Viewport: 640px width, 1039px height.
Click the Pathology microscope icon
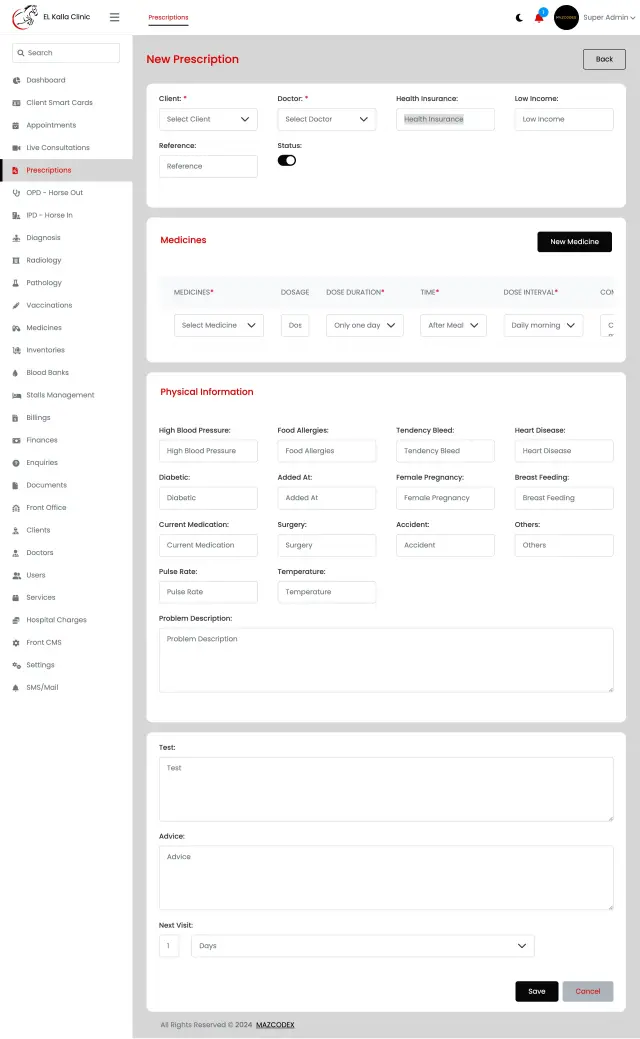tap(16, 283)
